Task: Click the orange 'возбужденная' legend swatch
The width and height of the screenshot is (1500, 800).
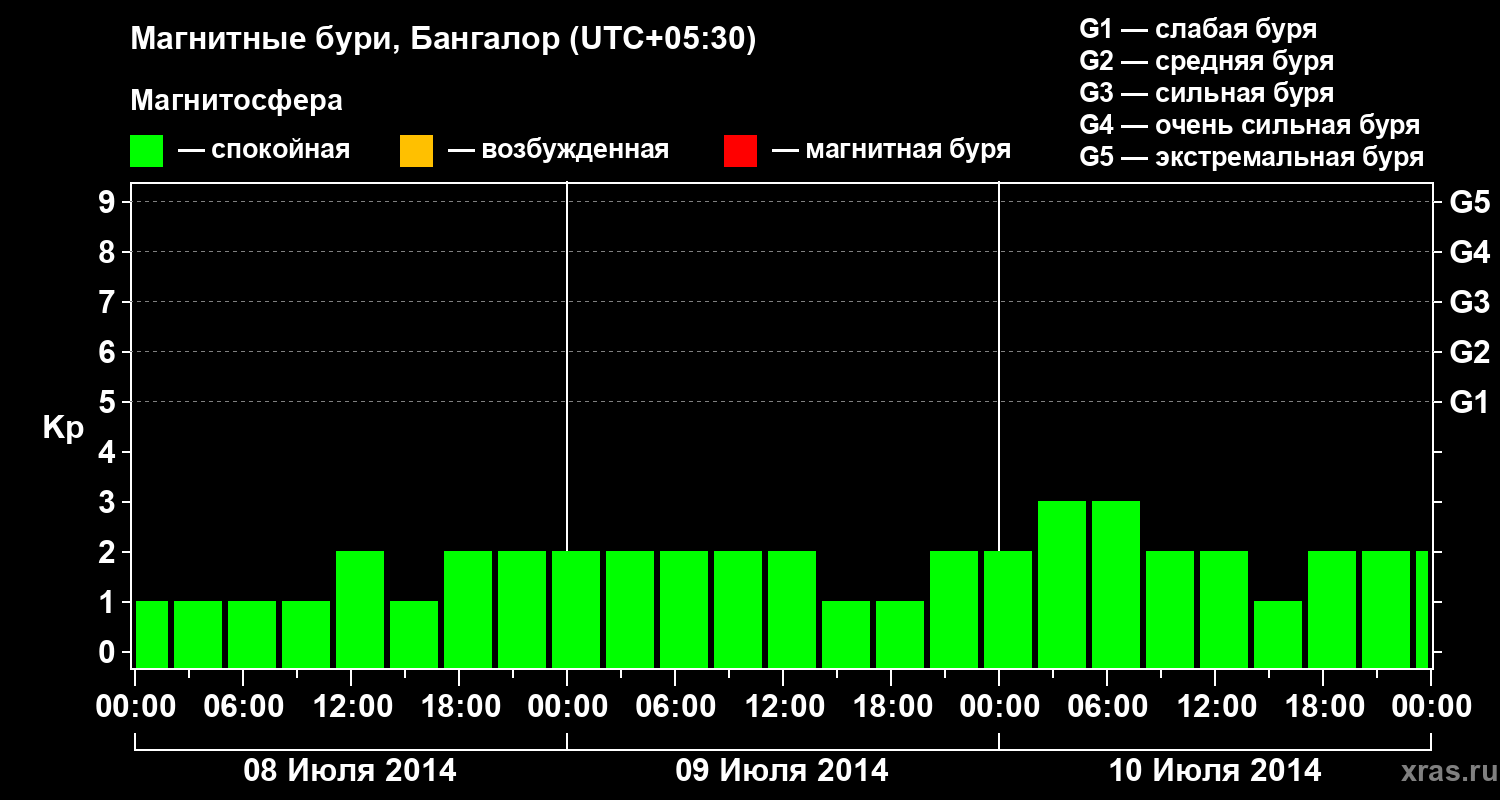Action: [x=416, y=151]
